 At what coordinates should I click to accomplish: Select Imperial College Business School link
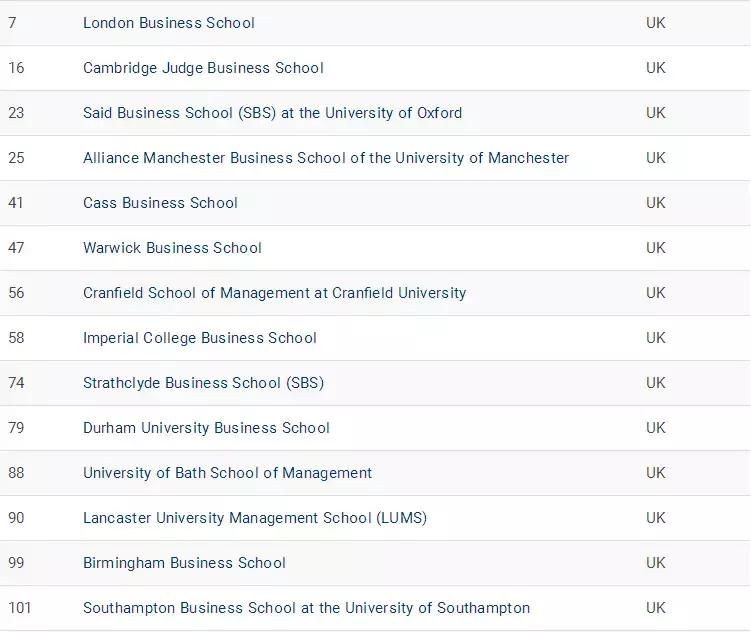click(x=199, y=338)
